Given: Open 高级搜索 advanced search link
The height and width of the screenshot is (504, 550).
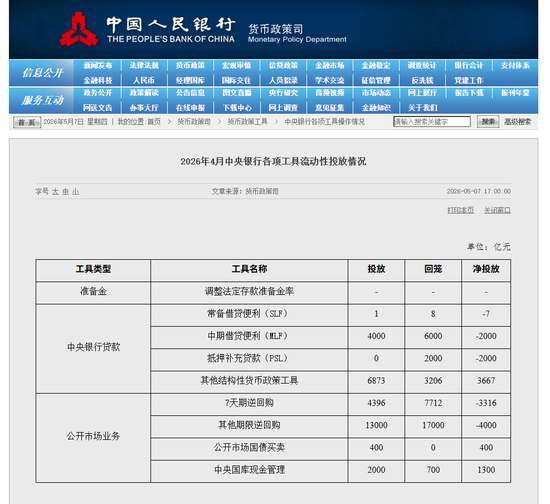Looking at the screenshot, I should [517, 122].
